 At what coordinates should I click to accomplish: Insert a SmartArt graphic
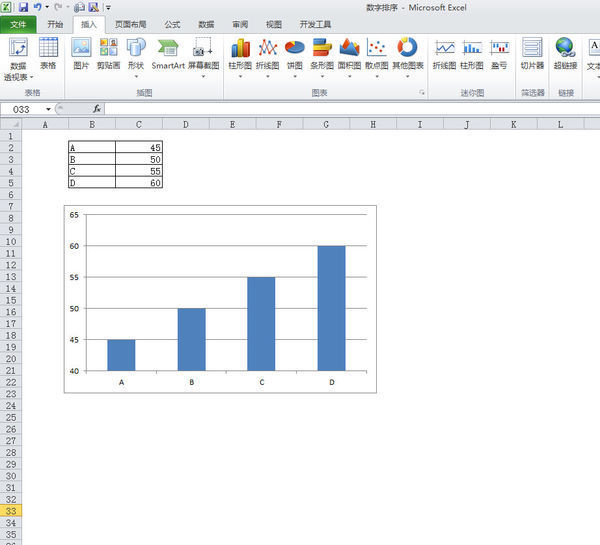(168, 52)
